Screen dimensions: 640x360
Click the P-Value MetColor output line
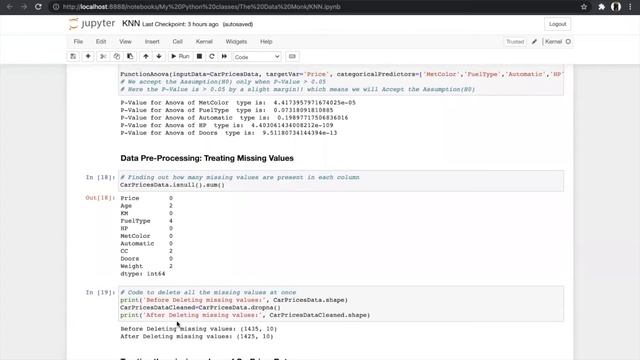[x=238, y=102]
